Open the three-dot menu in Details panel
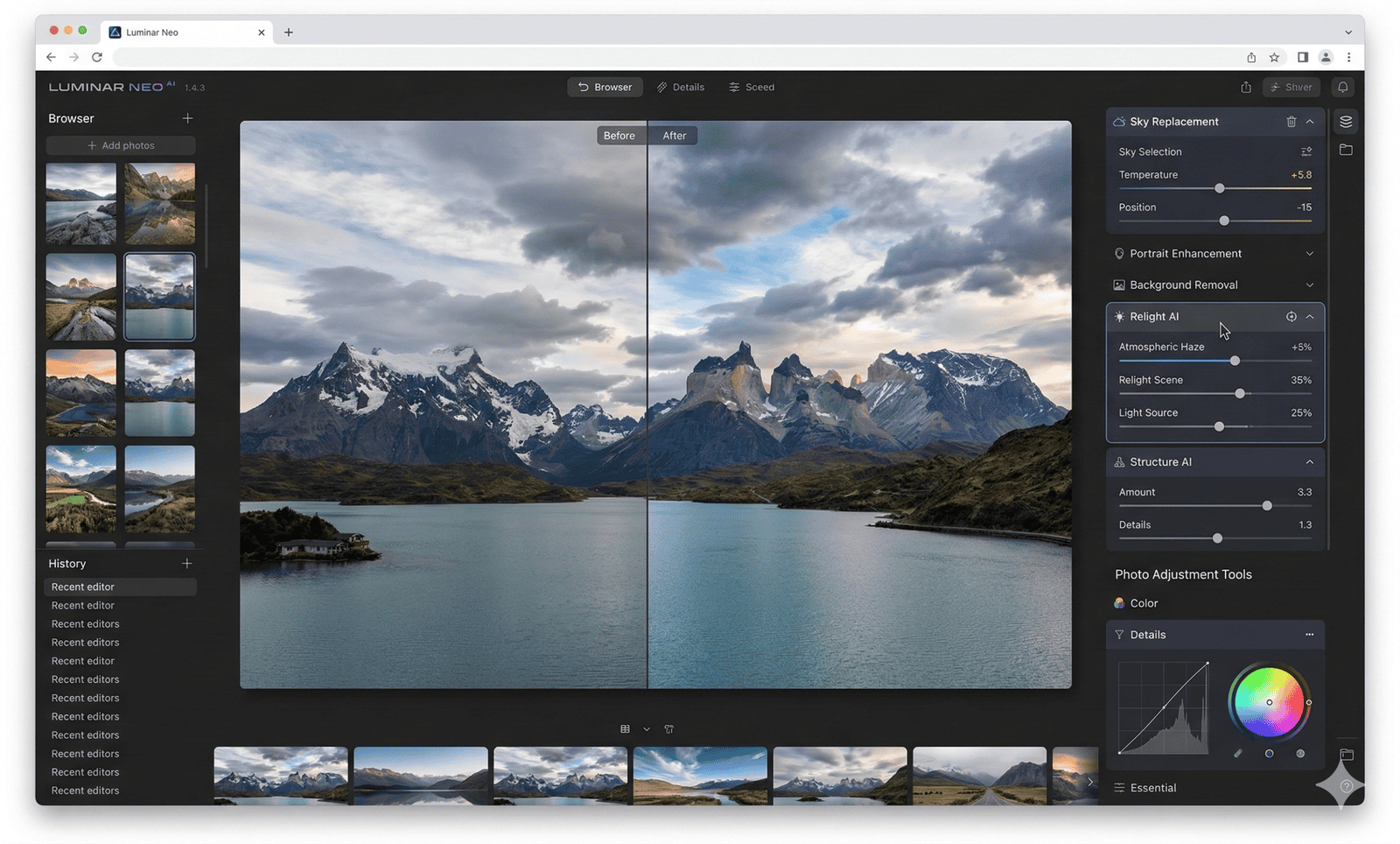The width and height of the screenshot is (1400, 844). (1309, 635)
